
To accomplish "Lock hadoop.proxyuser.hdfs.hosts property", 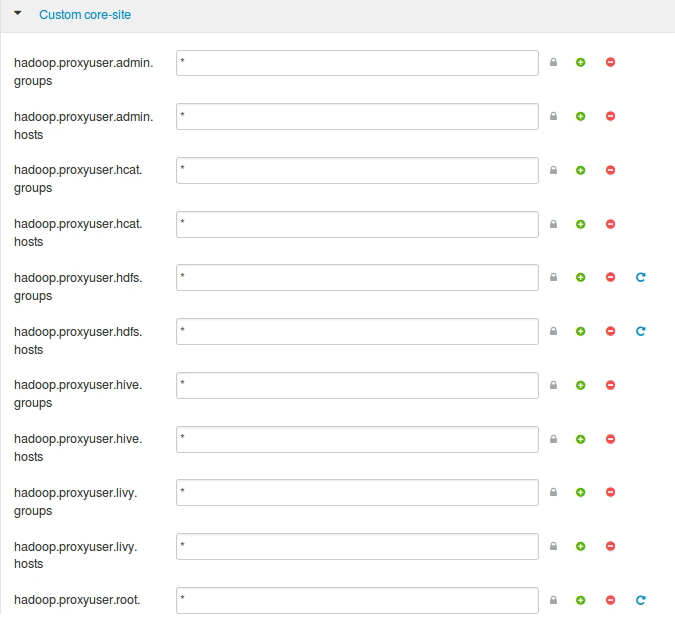I will point(554,331).
